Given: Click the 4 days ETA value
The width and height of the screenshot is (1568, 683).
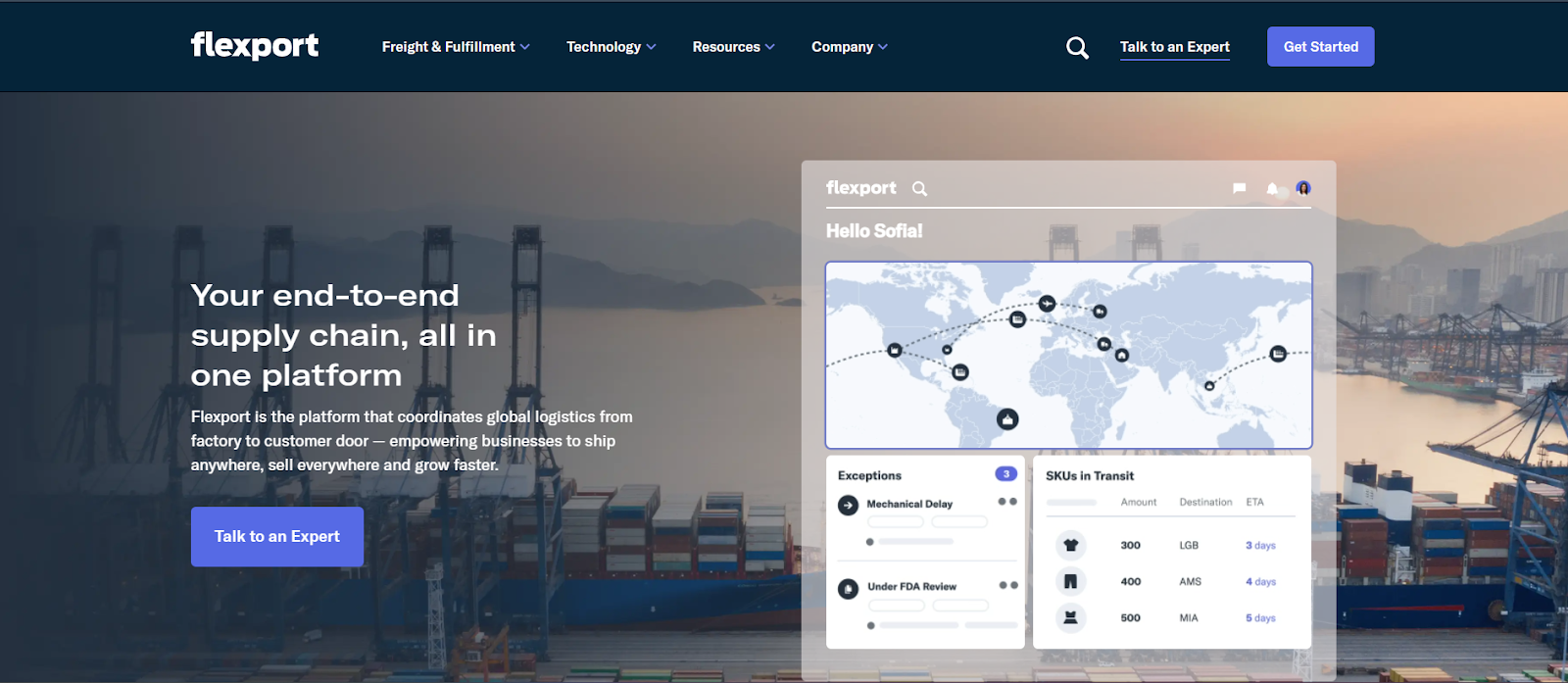Looking at the screenshot, I should (x=1260, y=581).
